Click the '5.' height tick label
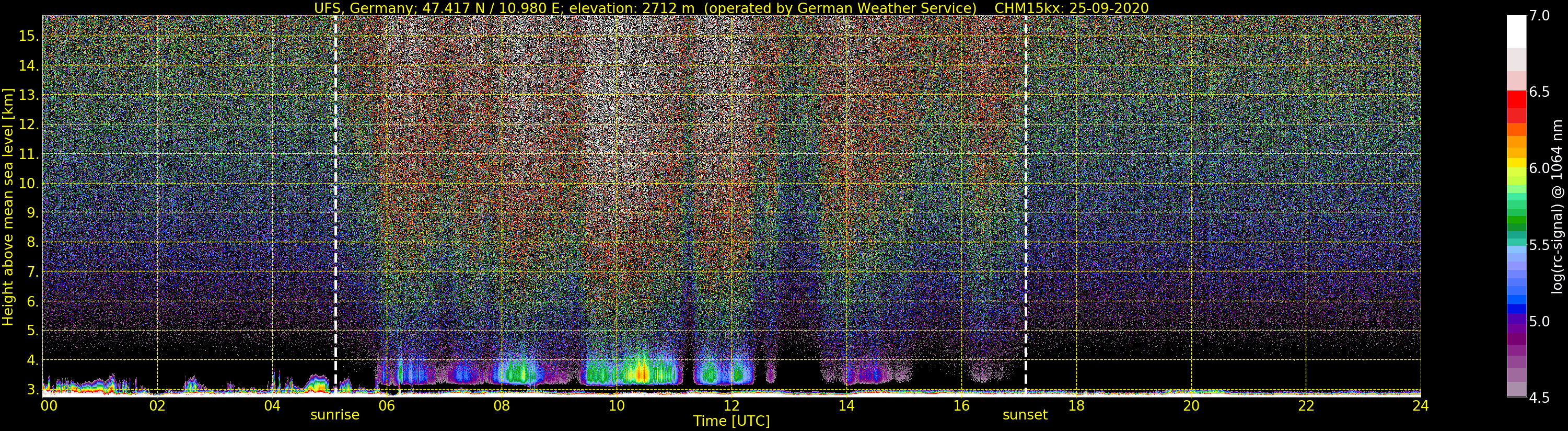Viewport: 1568px width, 431px height. tap(32, 331)
